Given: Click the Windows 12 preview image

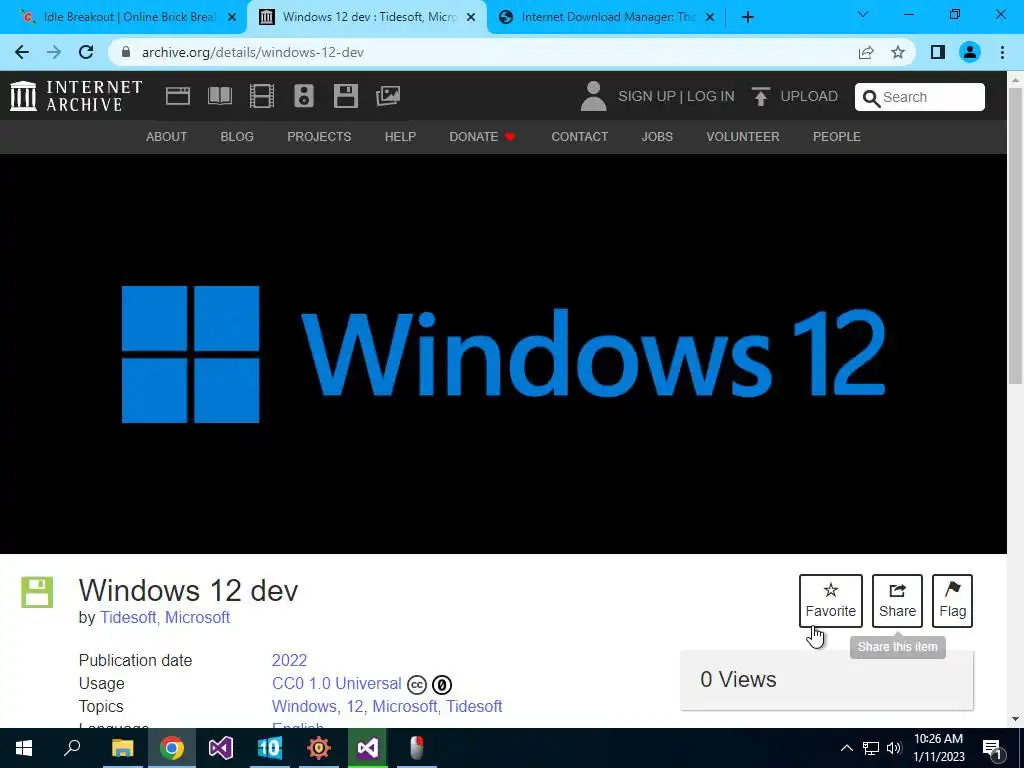Looking at the screenshot, I should click(504, 354).
